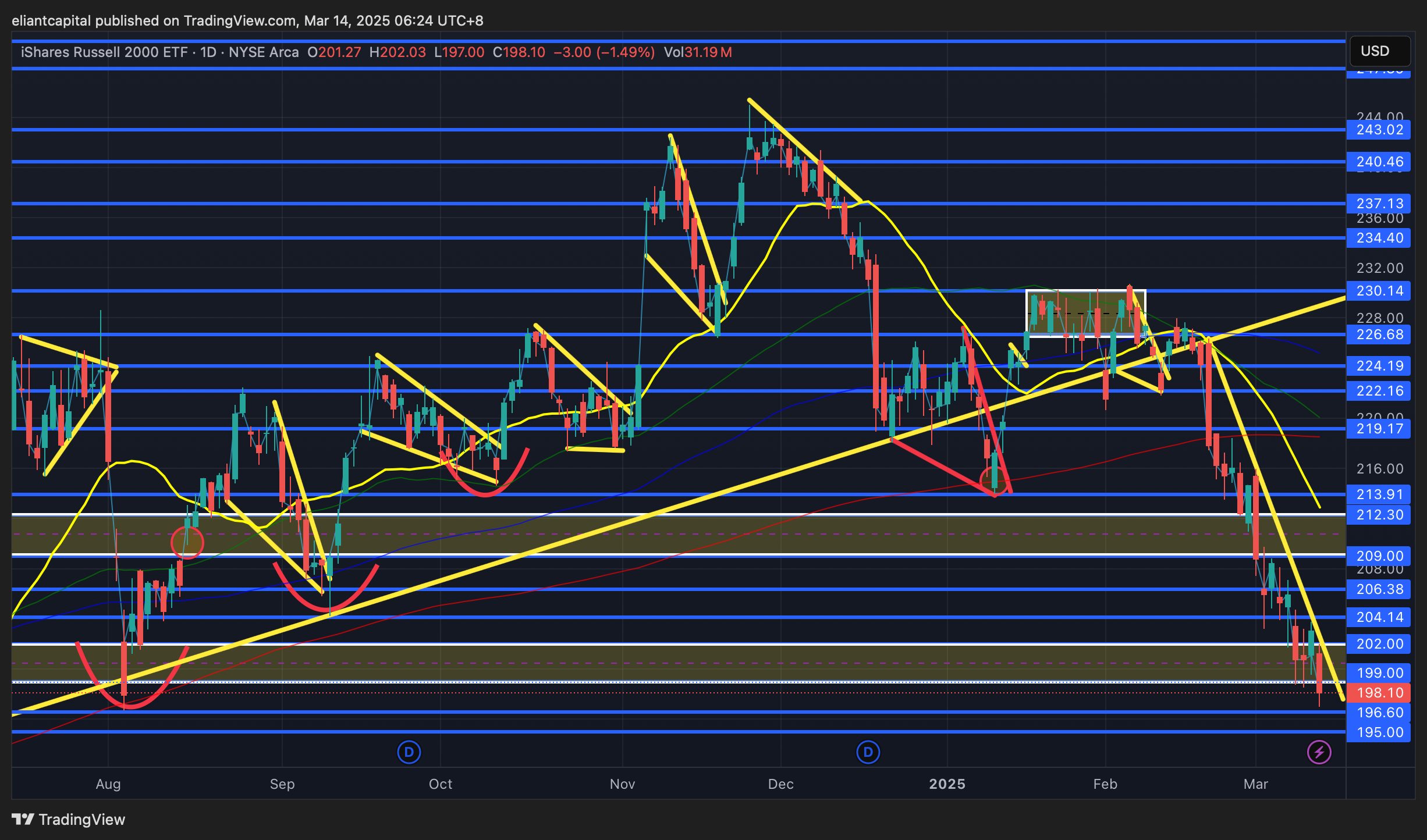Click the iShares Russell 2000 ETF title

pyautogui.click(x=105, y=52)
